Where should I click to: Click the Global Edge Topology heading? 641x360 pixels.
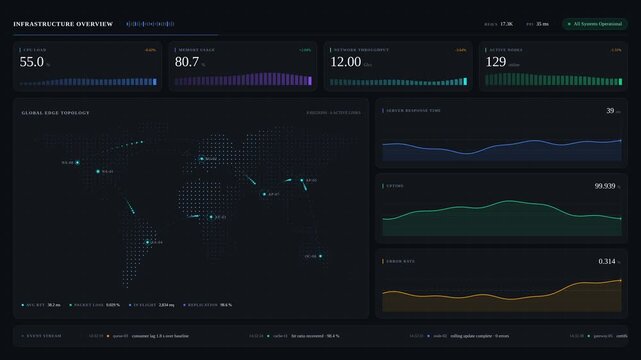coord(56,113)
